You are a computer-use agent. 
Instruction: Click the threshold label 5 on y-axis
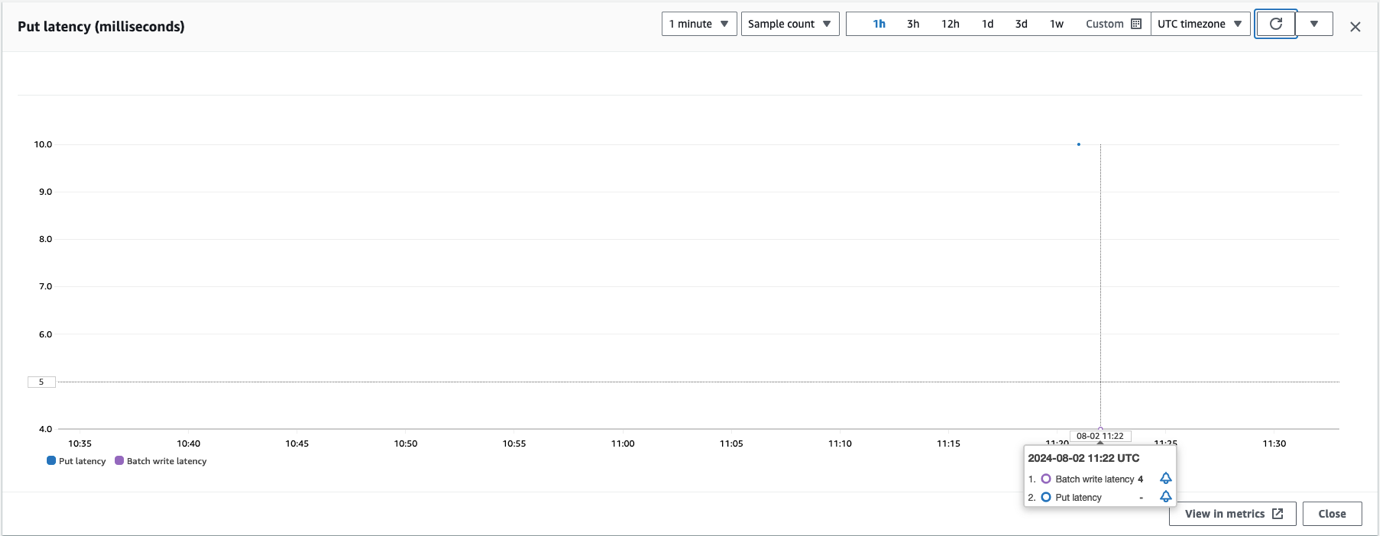point(41,382)
